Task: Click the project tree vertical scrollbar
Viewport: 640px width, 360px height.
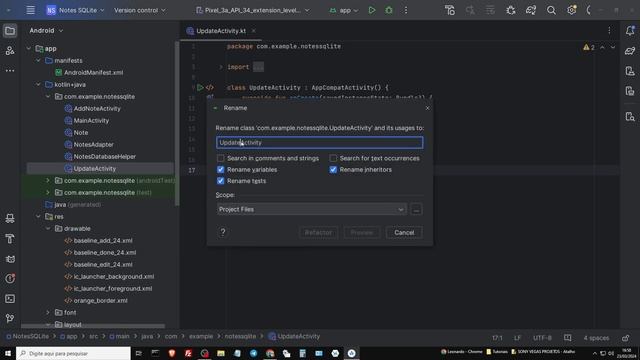Action: point(177,122)
